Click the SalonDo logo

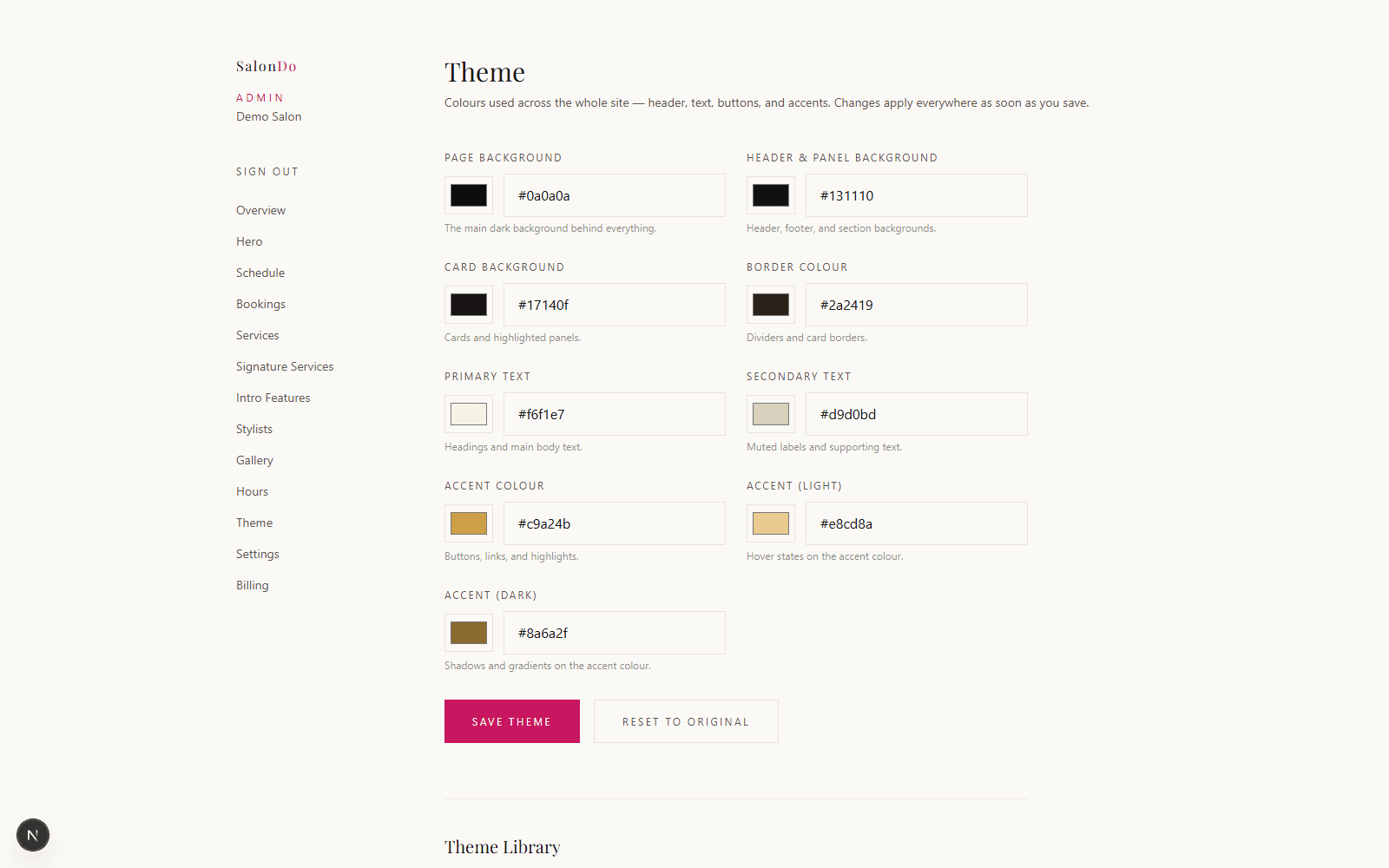[267, 67]
